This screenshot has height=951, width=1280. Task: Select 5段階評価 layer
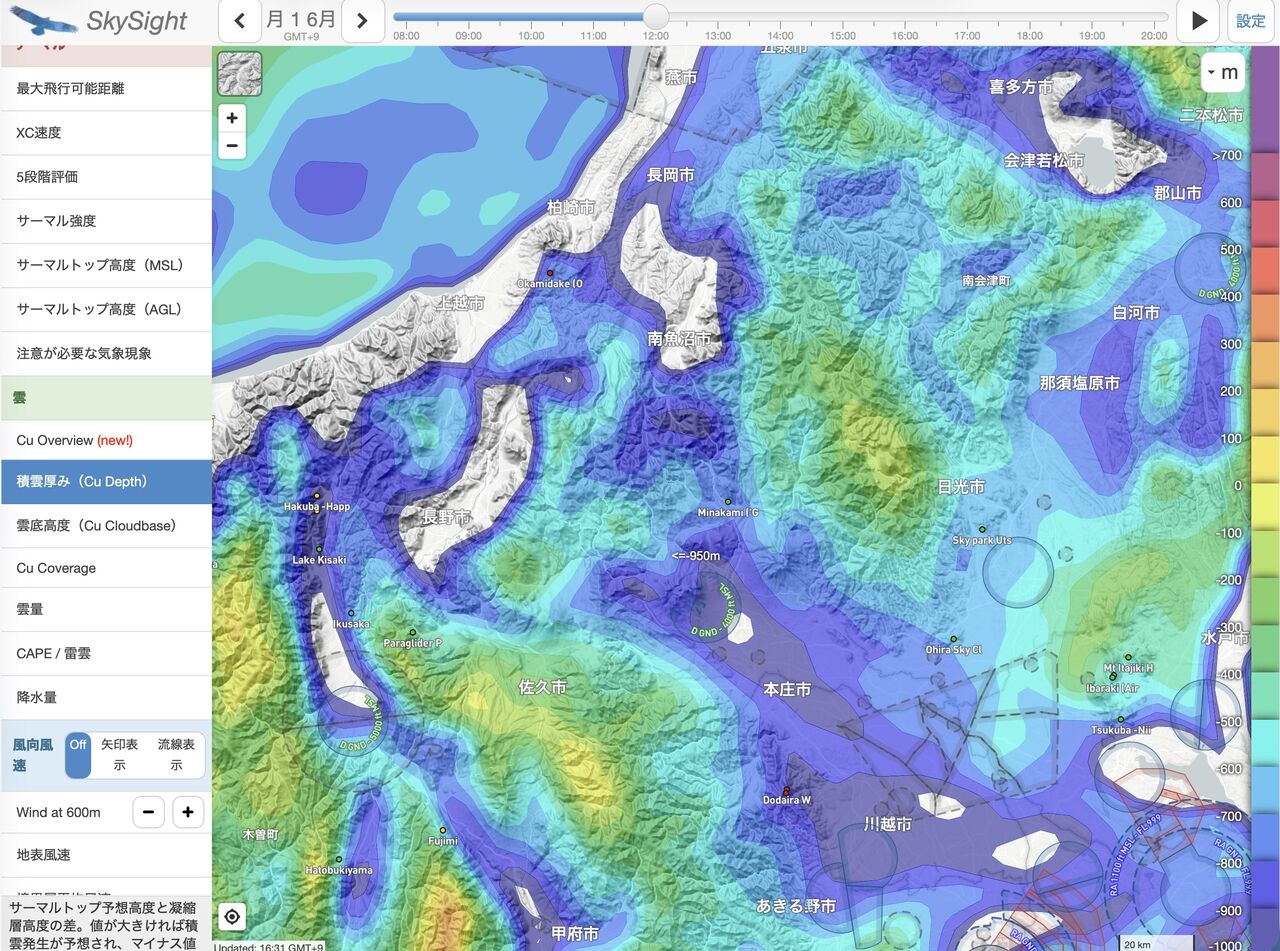click(x=106, y=176)
